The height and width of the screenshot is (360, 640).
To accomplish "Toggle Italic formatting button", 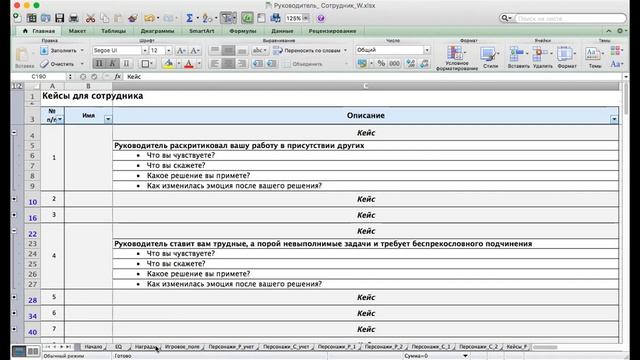I will click(113, 64).
